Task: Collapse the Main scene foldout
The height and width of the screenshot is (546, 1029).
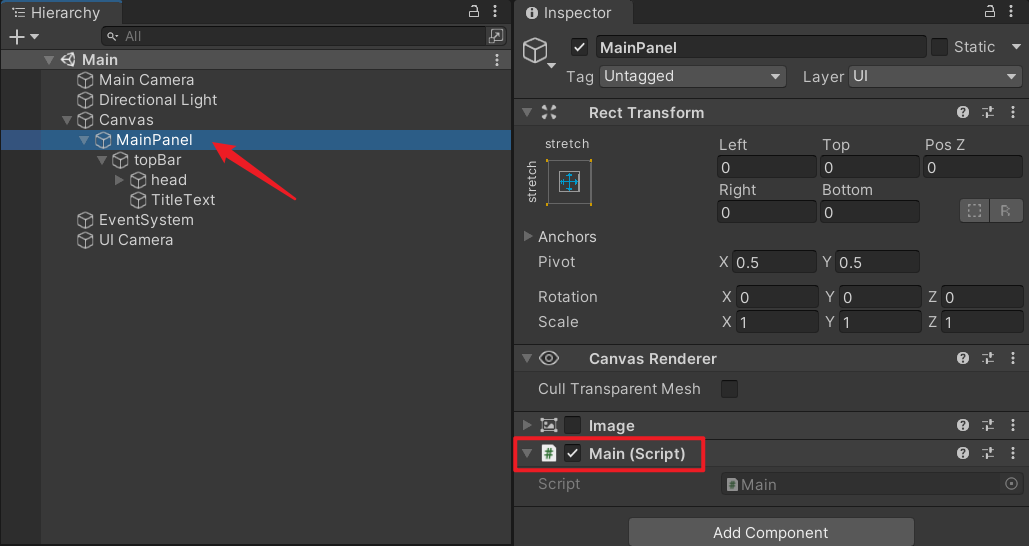Action: click(x=49, y=60)
